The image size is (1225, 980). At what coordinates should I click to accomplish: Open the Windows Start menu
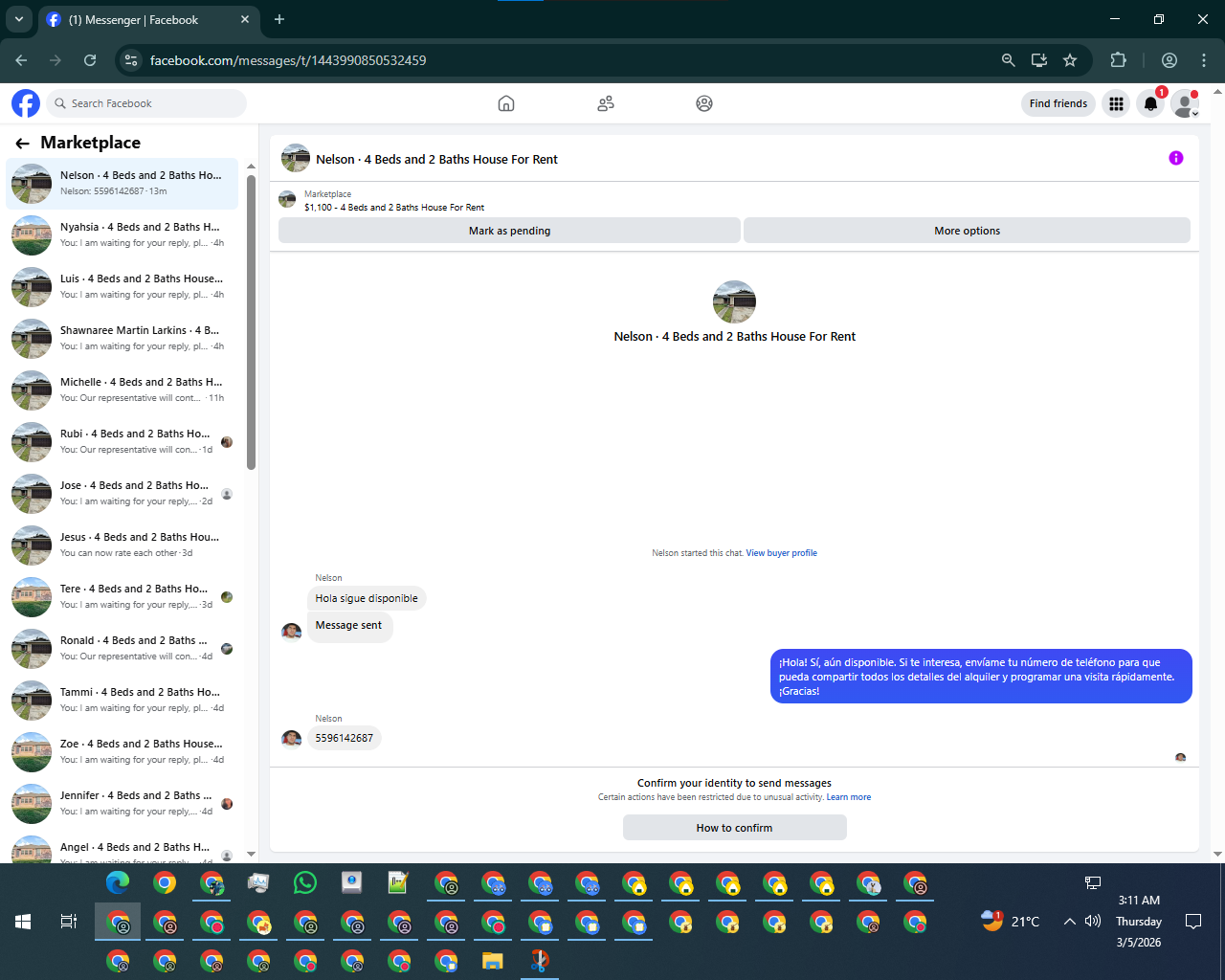pos(23,922)
